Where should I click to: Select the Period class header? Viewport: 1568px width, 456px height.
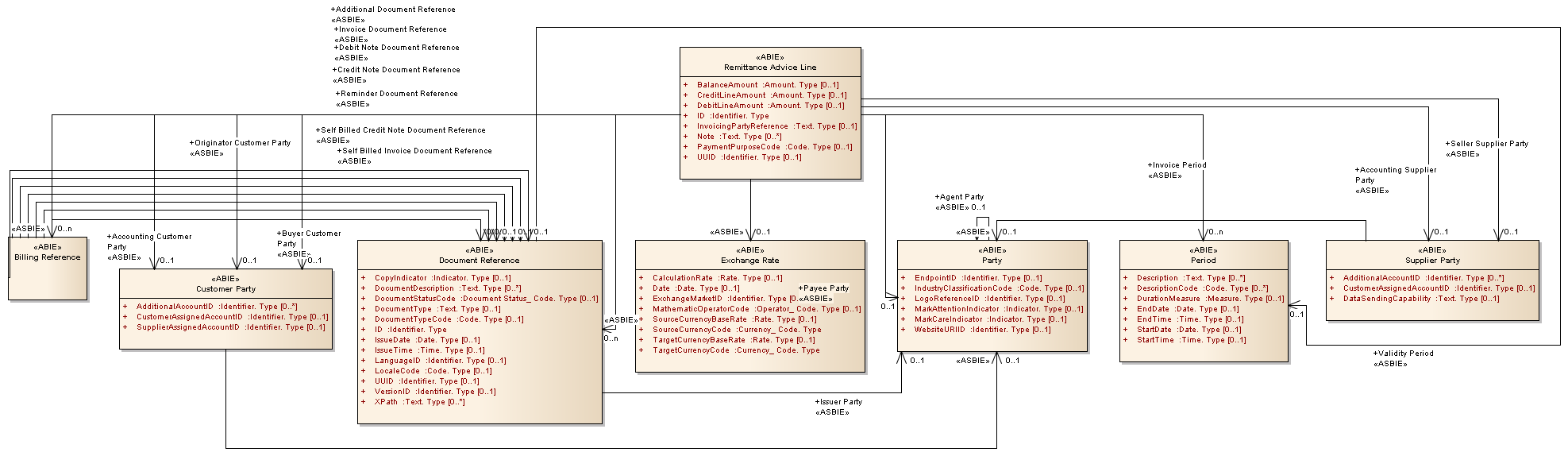tap(1203, 261)
